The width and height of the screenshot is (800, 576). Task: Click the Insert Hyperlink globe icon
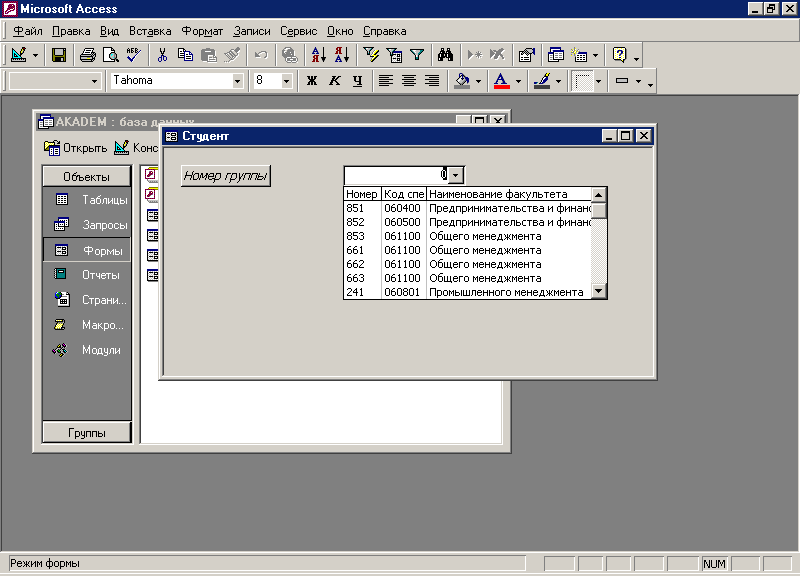[289, 55]
